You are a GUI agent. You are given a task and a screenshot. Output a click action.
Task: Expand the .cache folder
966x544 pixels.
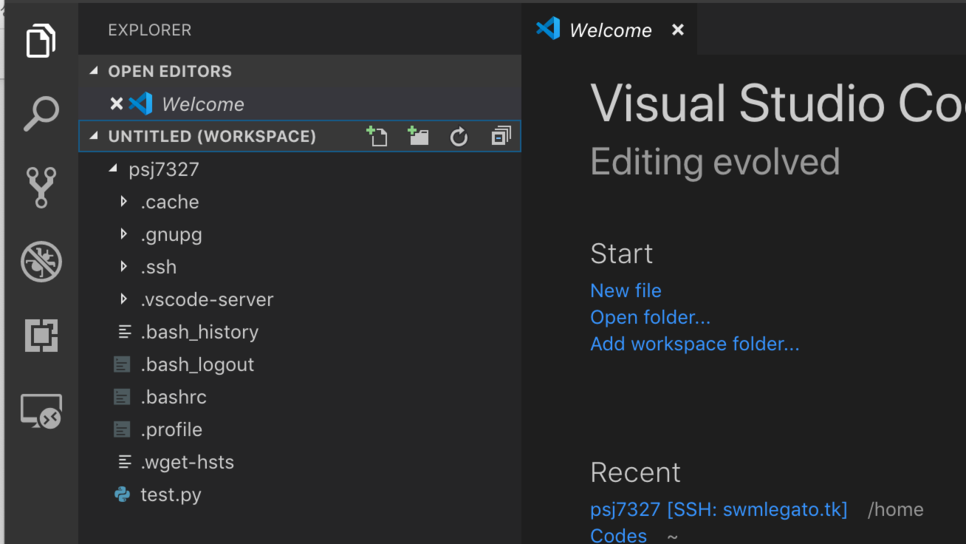click(124, 201)
